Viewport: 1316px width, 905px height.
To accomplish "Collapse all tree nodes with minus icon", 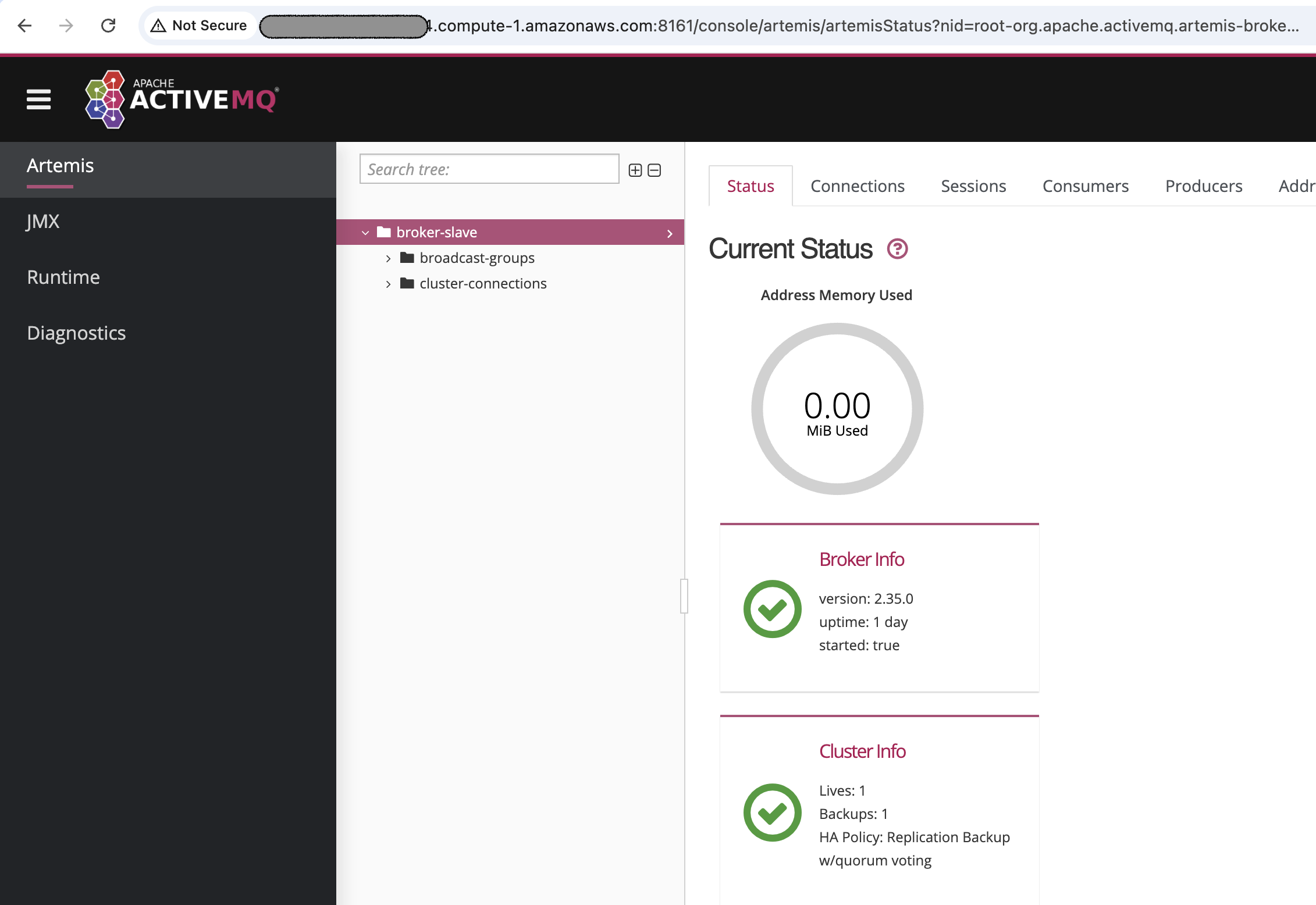I will pos(655,170).
